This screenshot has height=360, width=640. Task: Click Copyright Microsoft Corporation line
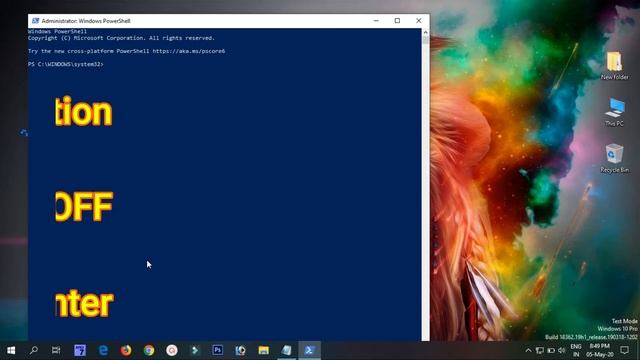(x=121, y=38)
